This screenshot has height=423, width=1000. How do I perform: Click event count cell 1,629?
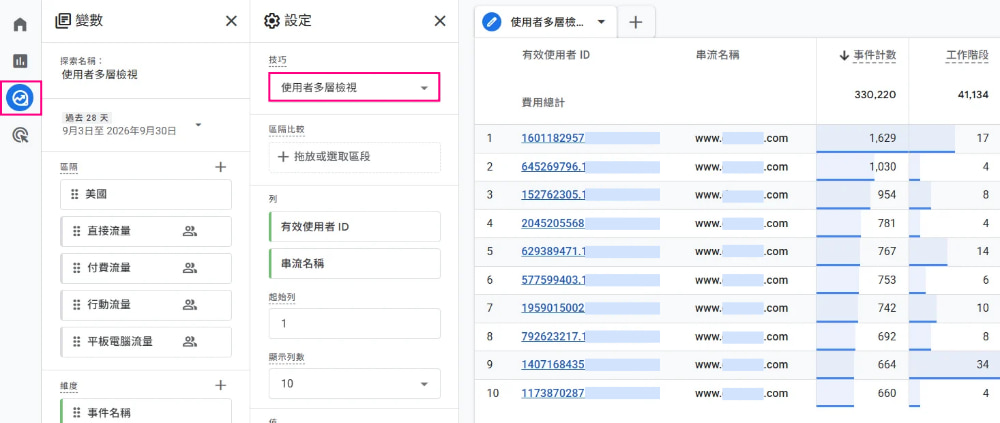[862, 138]
